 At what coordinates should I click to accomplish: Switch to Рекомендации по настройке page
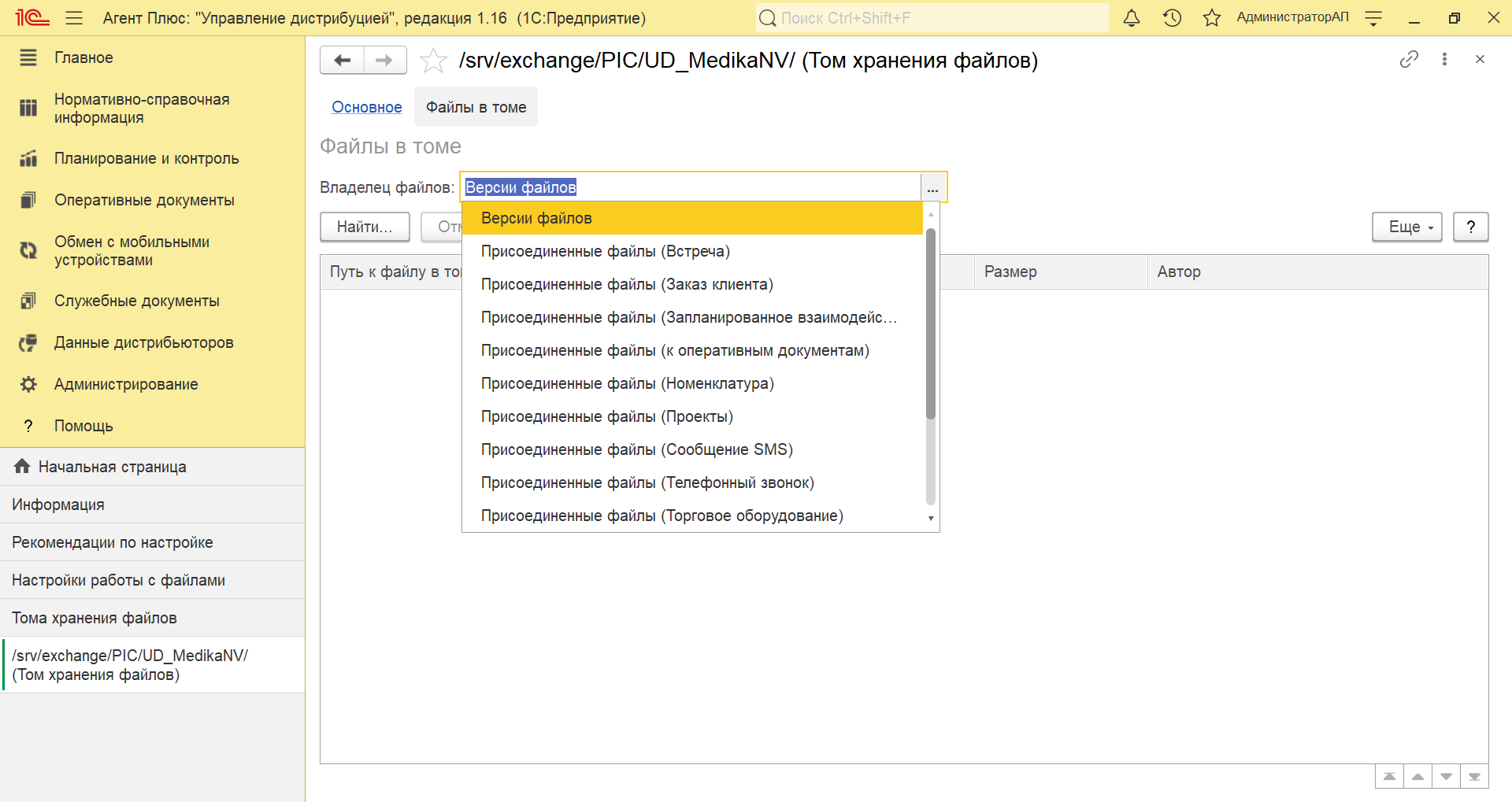pos(152,542)
